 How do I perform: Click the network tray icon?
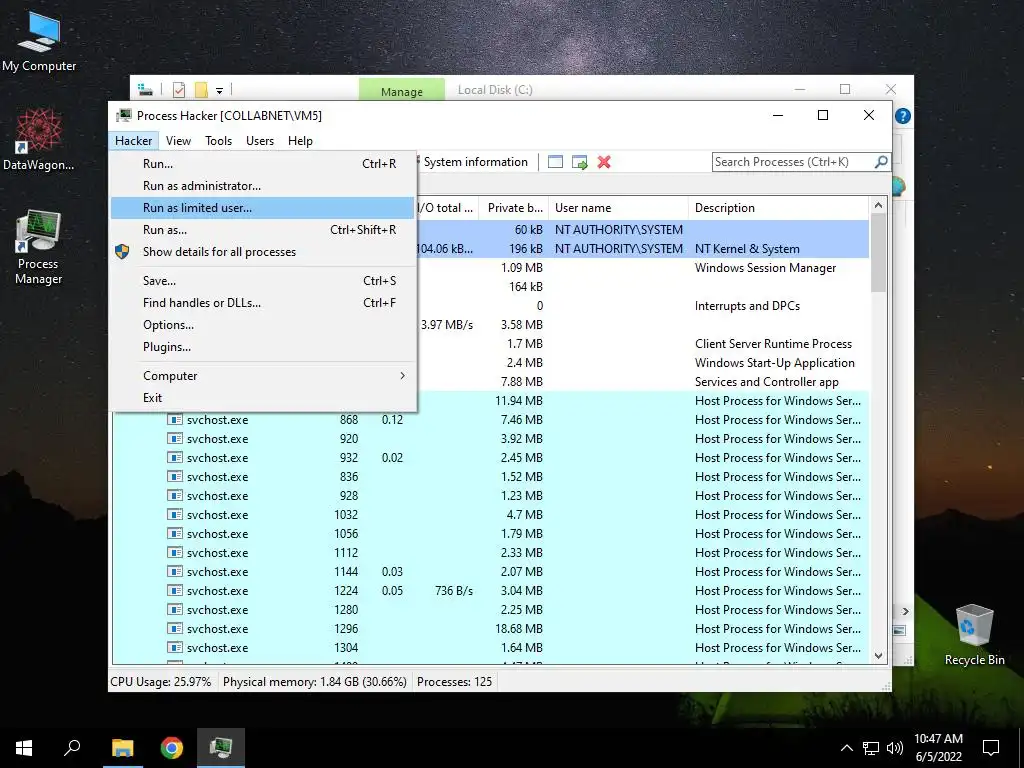pyautogui.click(x=871, y=748)
